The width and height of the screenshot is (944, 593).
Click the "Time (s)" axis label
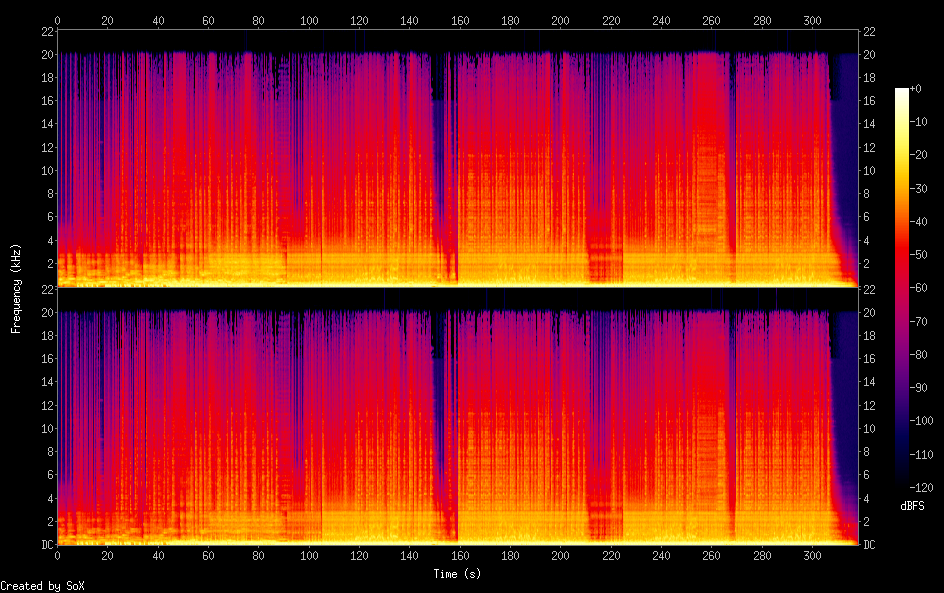pyautogui.click(x=458, y=574)
